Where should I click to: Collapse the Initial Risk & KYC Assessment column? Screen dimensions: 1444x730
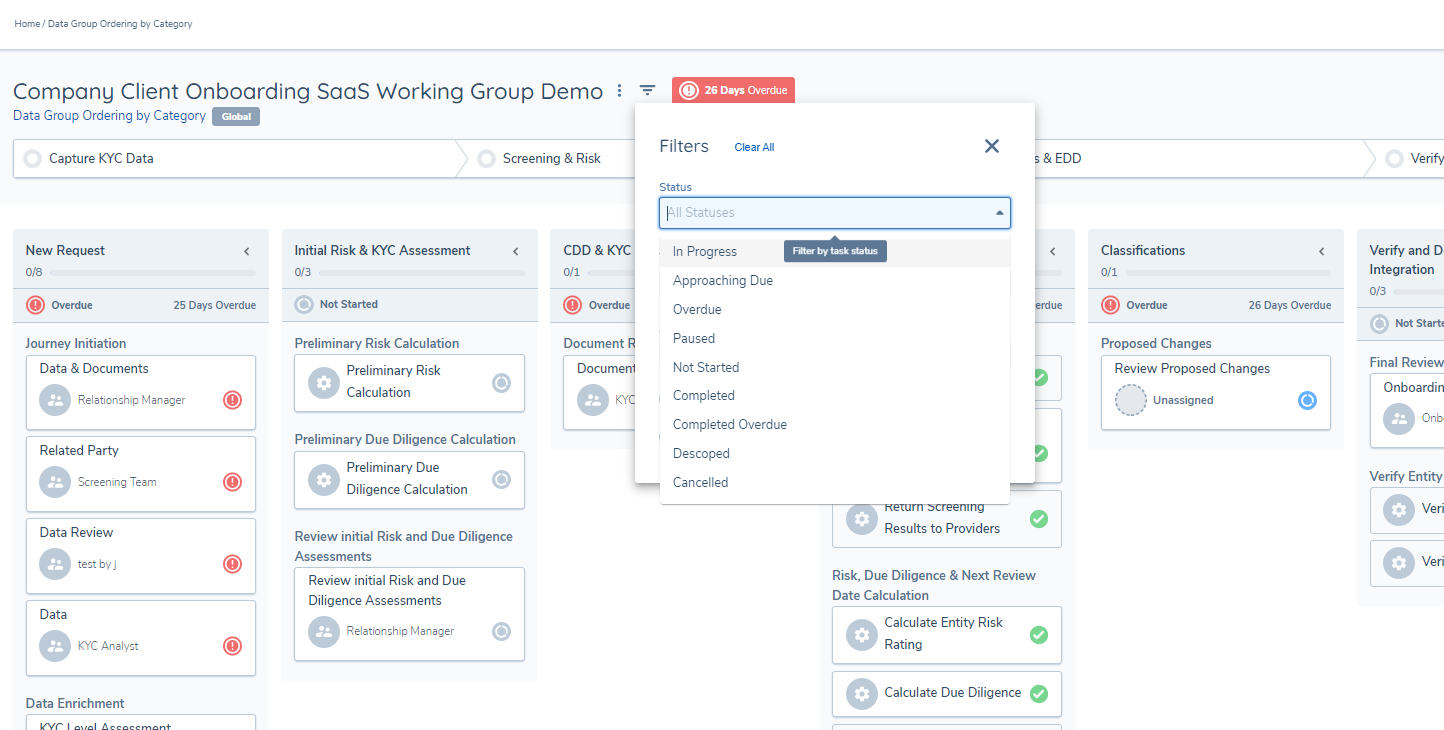pos(516,251)
